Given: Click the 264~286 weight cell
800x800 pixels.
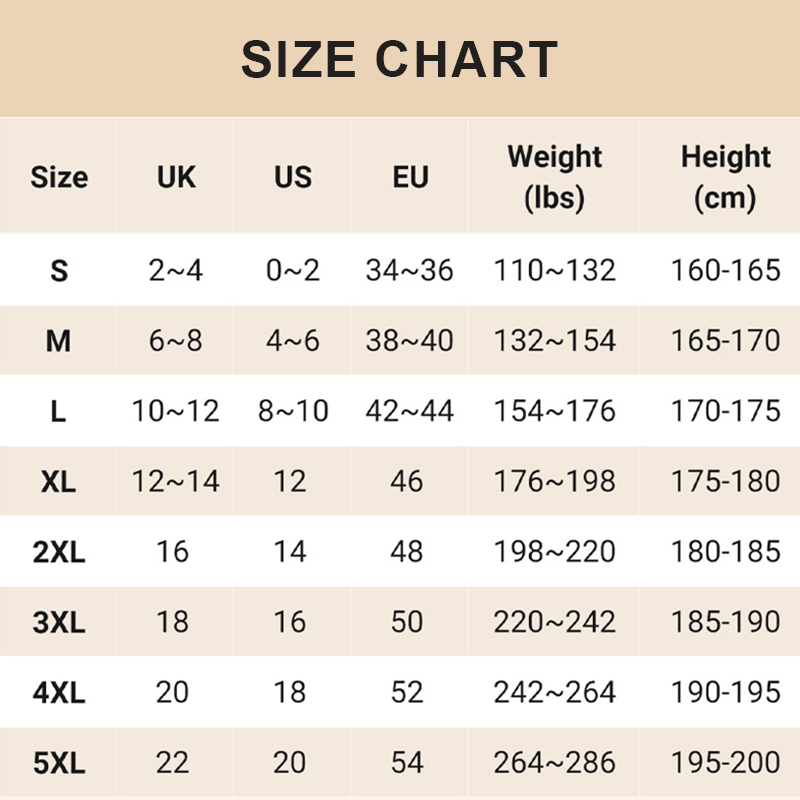Looking at the screenshot, I should pyautogui.click(x=554, y=764).
